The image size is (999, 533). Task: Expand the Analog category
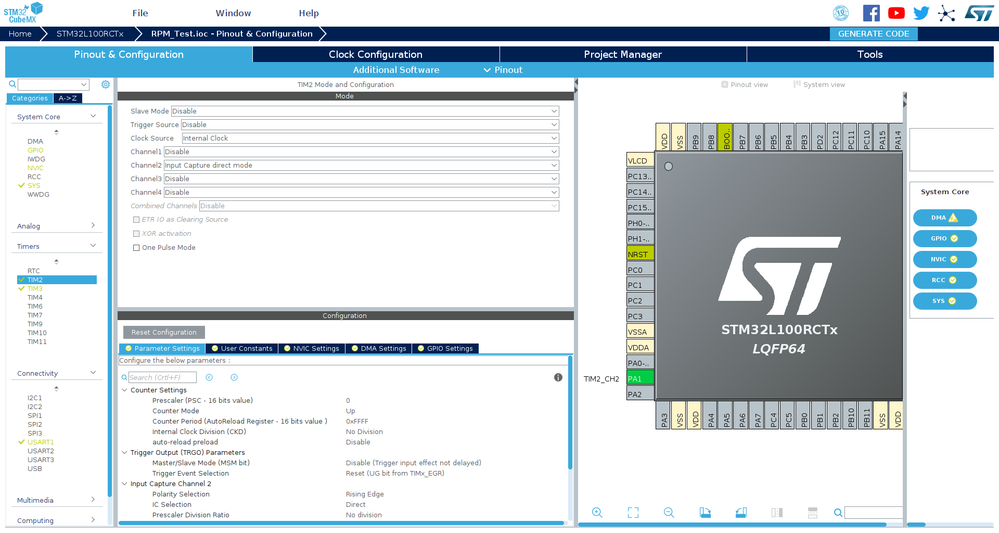coord(56,225)
